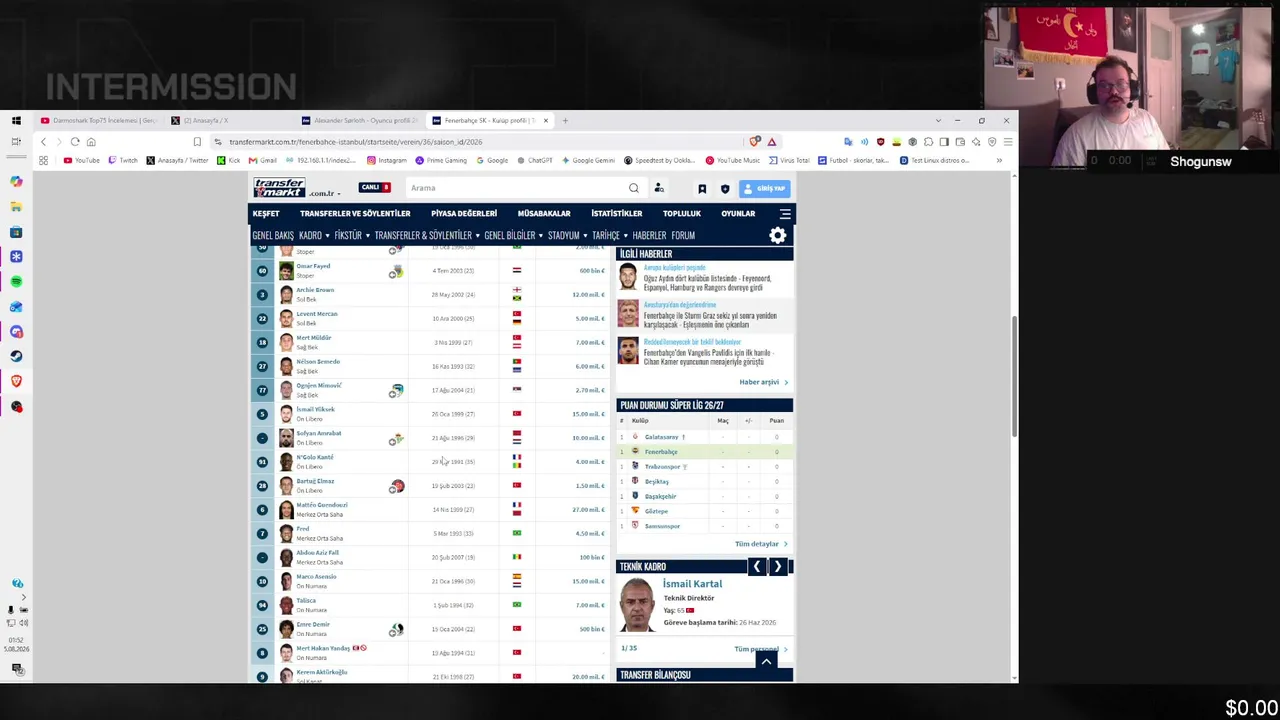The width and height of the screenshot is (1280, 720).
Task: Open the Windows Start button
Action: tap(16, 121)
